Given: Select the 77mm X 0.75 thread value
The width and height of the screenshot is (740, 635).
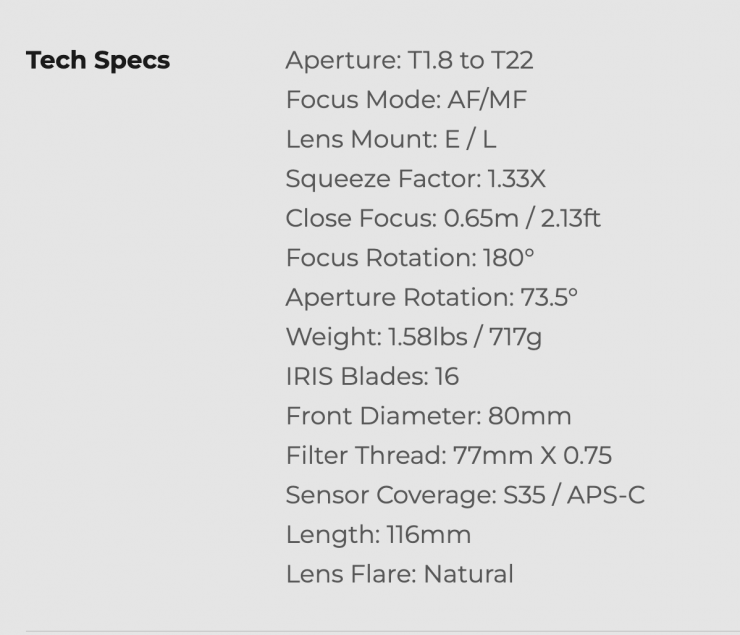Looking at the screenshot, I should pos(533,456).
